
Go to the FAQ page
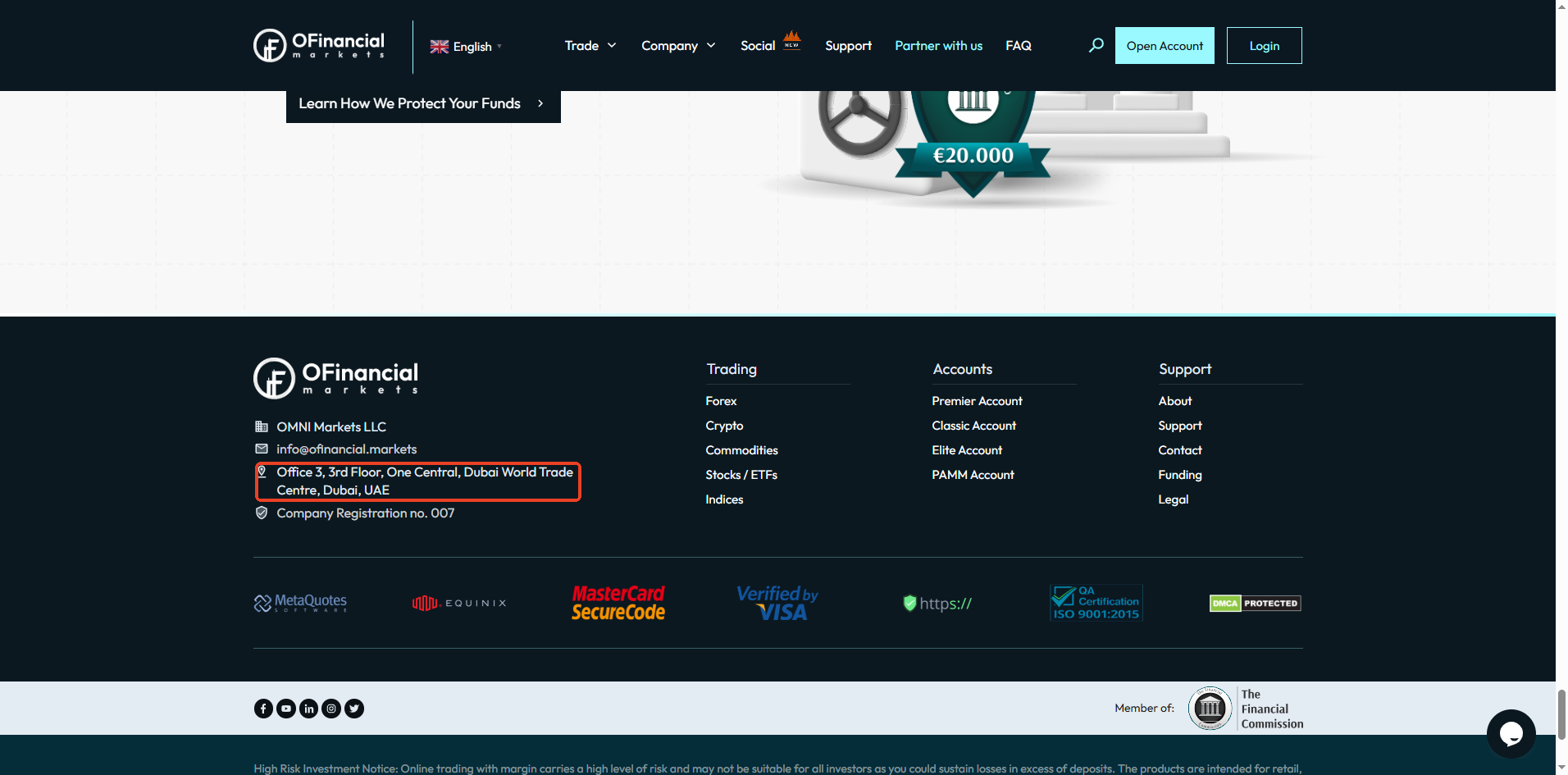[1018, 46]
